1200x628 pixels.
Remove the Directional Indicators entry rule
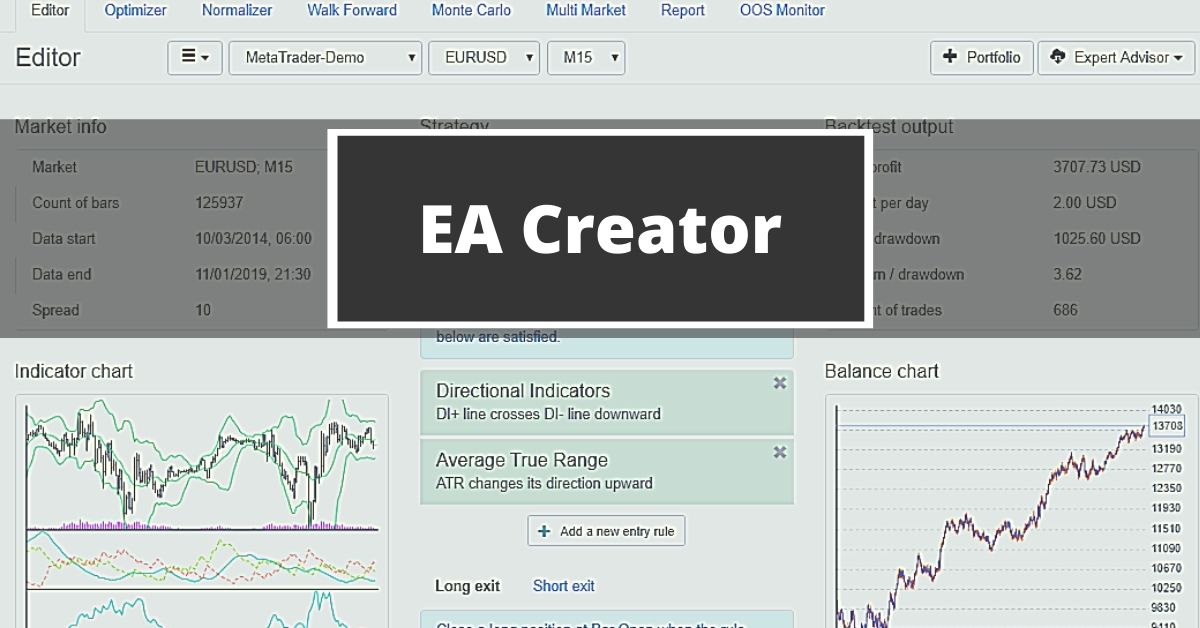779,382
